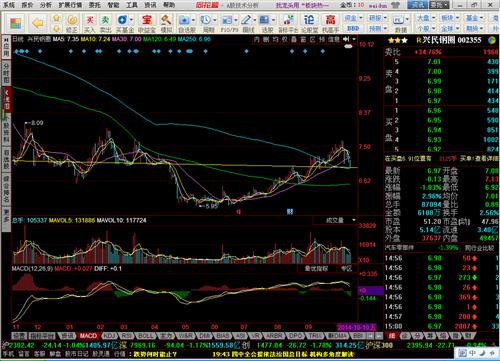
Task: Expand the 基金 dropdown
Action: pyautogui.click(x=474, y=18)
